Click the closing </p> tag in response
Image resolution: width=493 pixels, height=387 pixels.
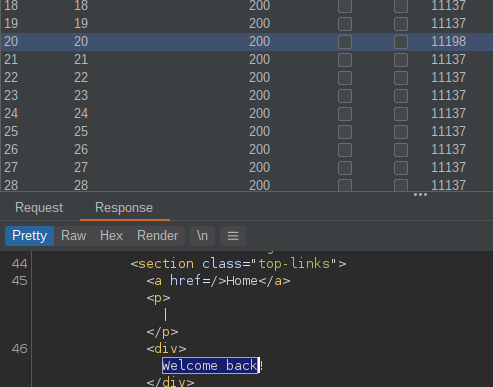click(x=162, y=332)
